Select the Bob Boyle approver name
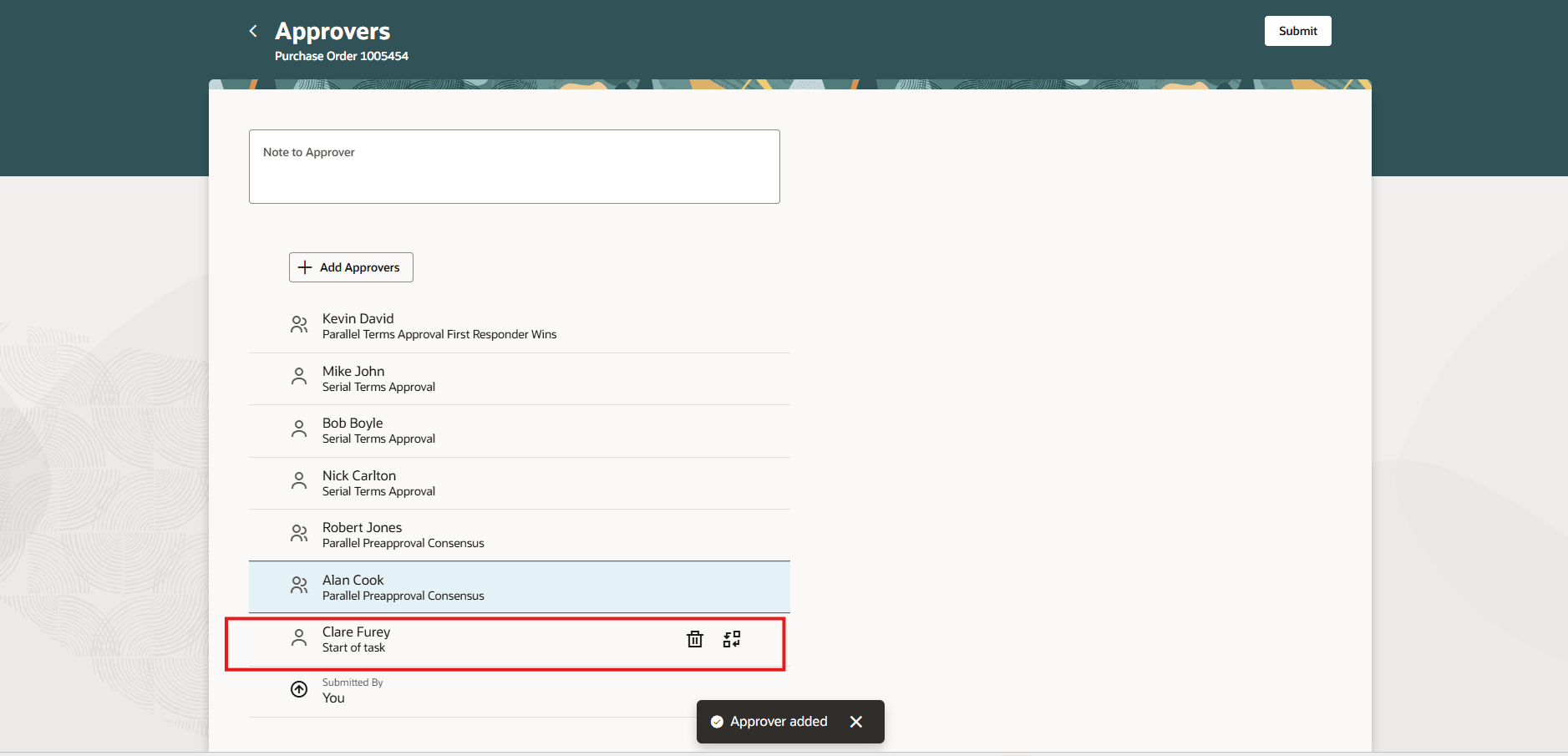 pyautogui.click(x=353, y=423)
